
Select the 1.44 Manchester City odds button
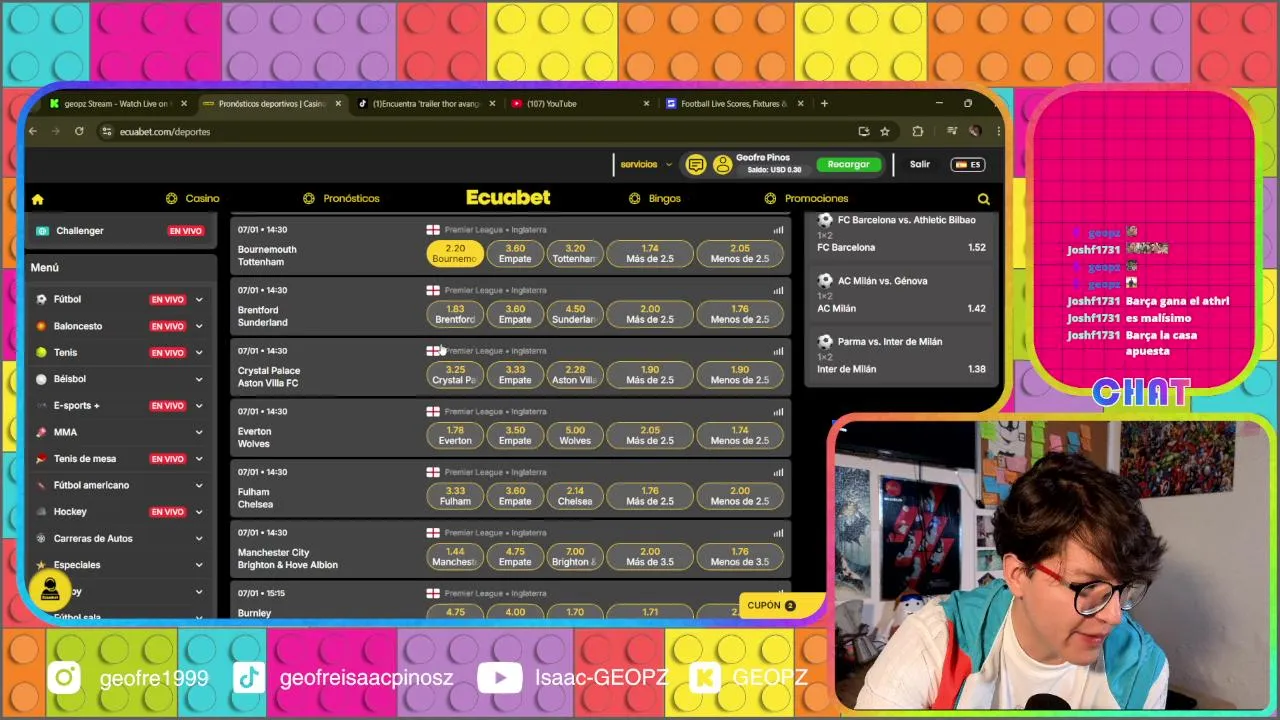455,557
